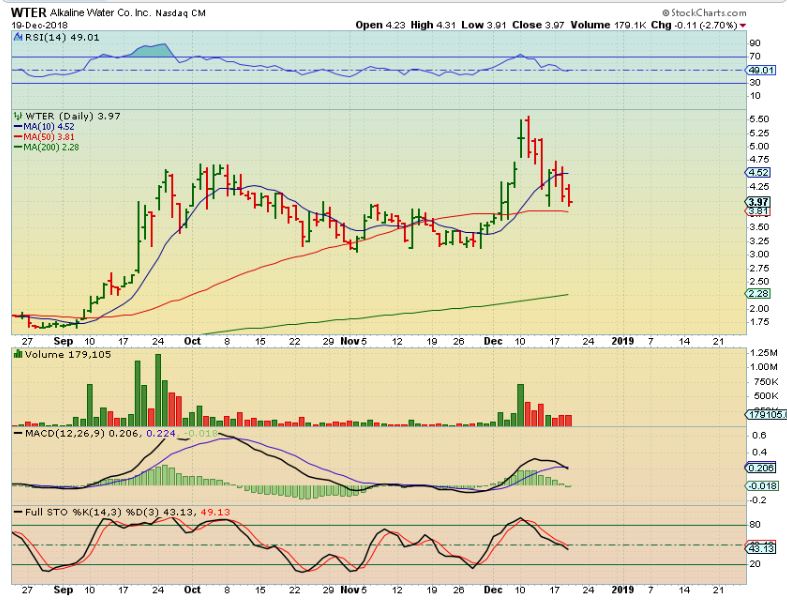Viewport: 787px width, 601px height.
Task: Click the Volume 179,105 panel label
Action: 68,354
